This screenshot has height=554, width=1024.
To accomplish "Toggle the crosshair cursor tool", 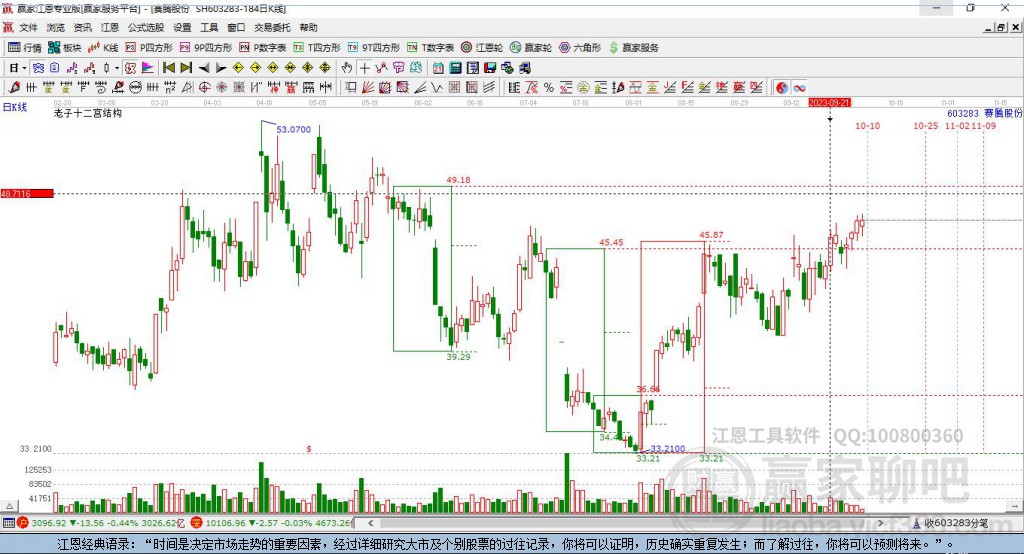I will coord(364,68).
